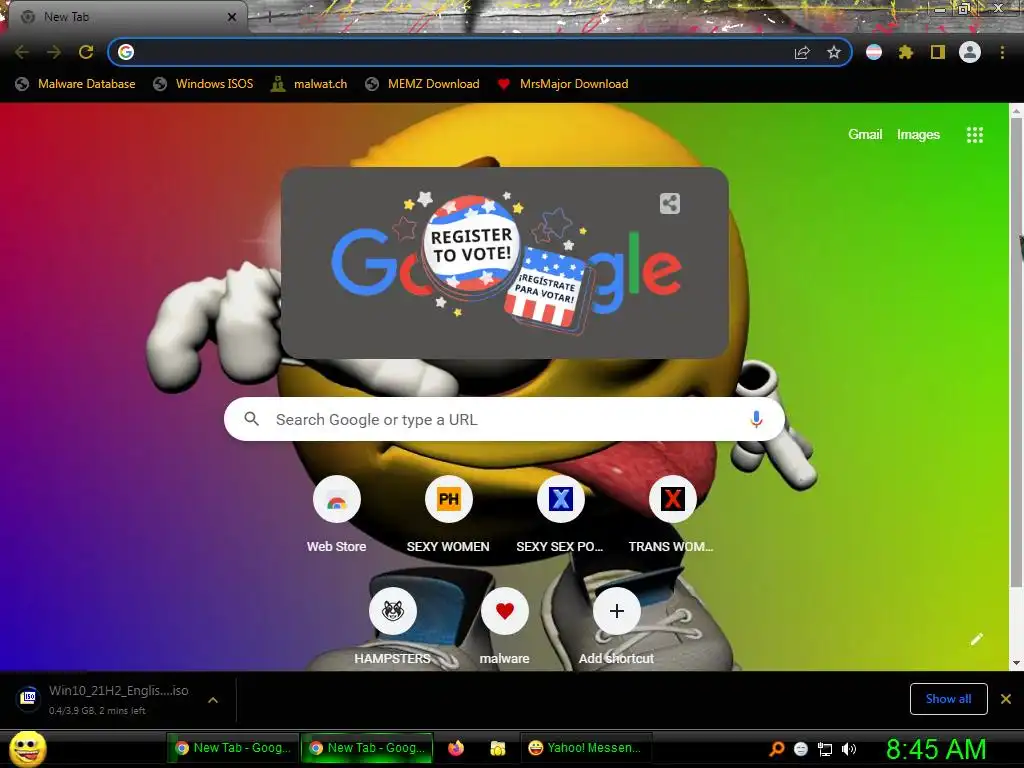Screen dimensions: 1024x768
Task: Open the blue X shortcut tile
Action: 560,500
